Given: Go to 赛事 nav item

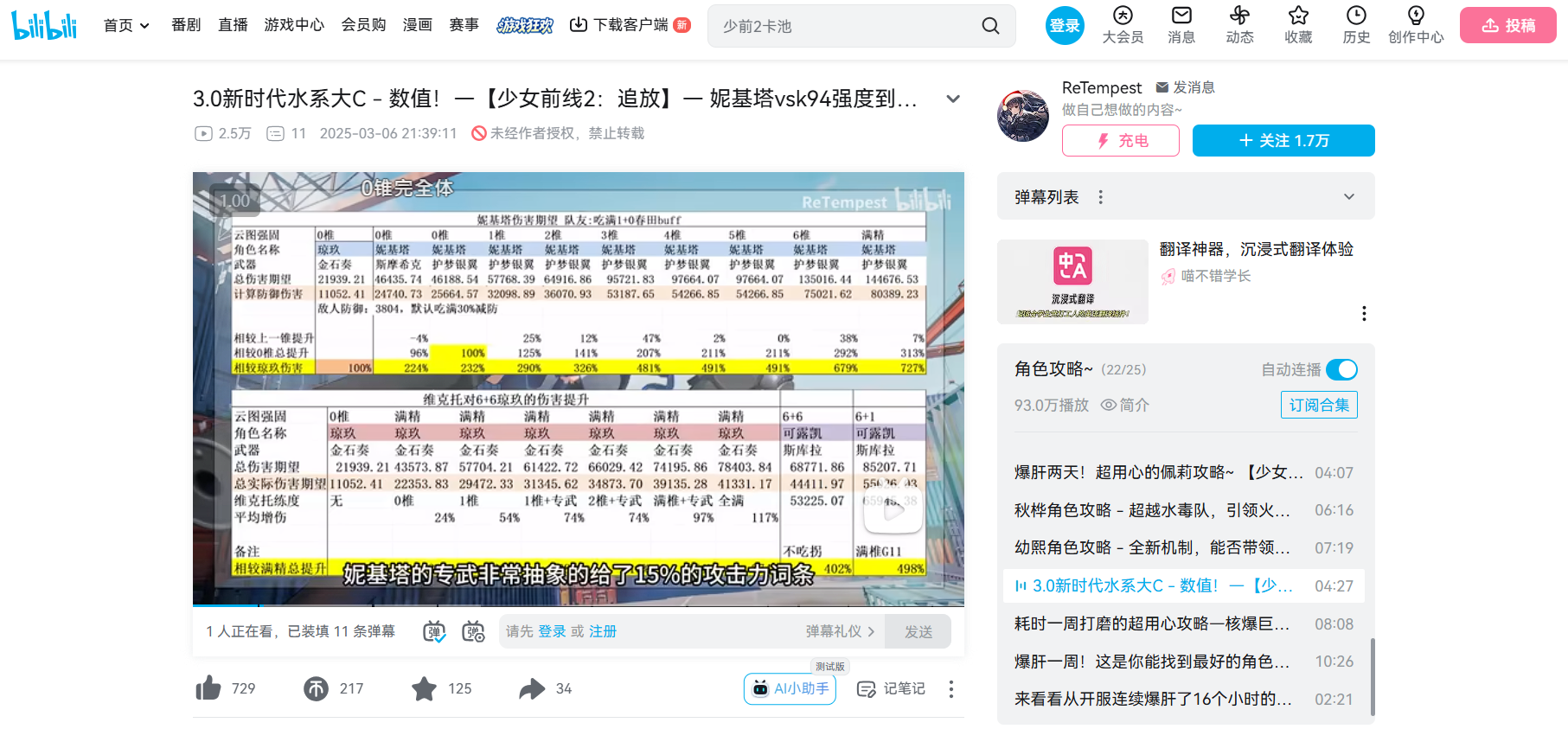Looking at the screenshot, I should 464,25.
